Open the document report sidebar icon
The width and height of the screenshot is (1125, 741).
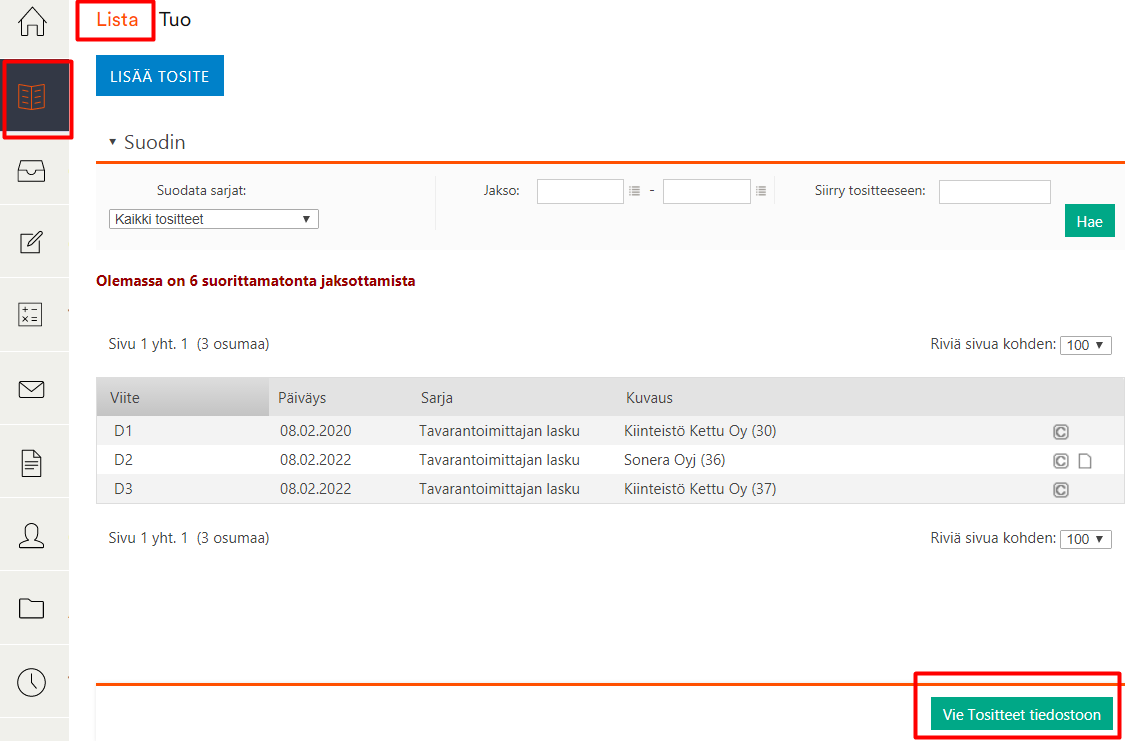tap(32, 462)
